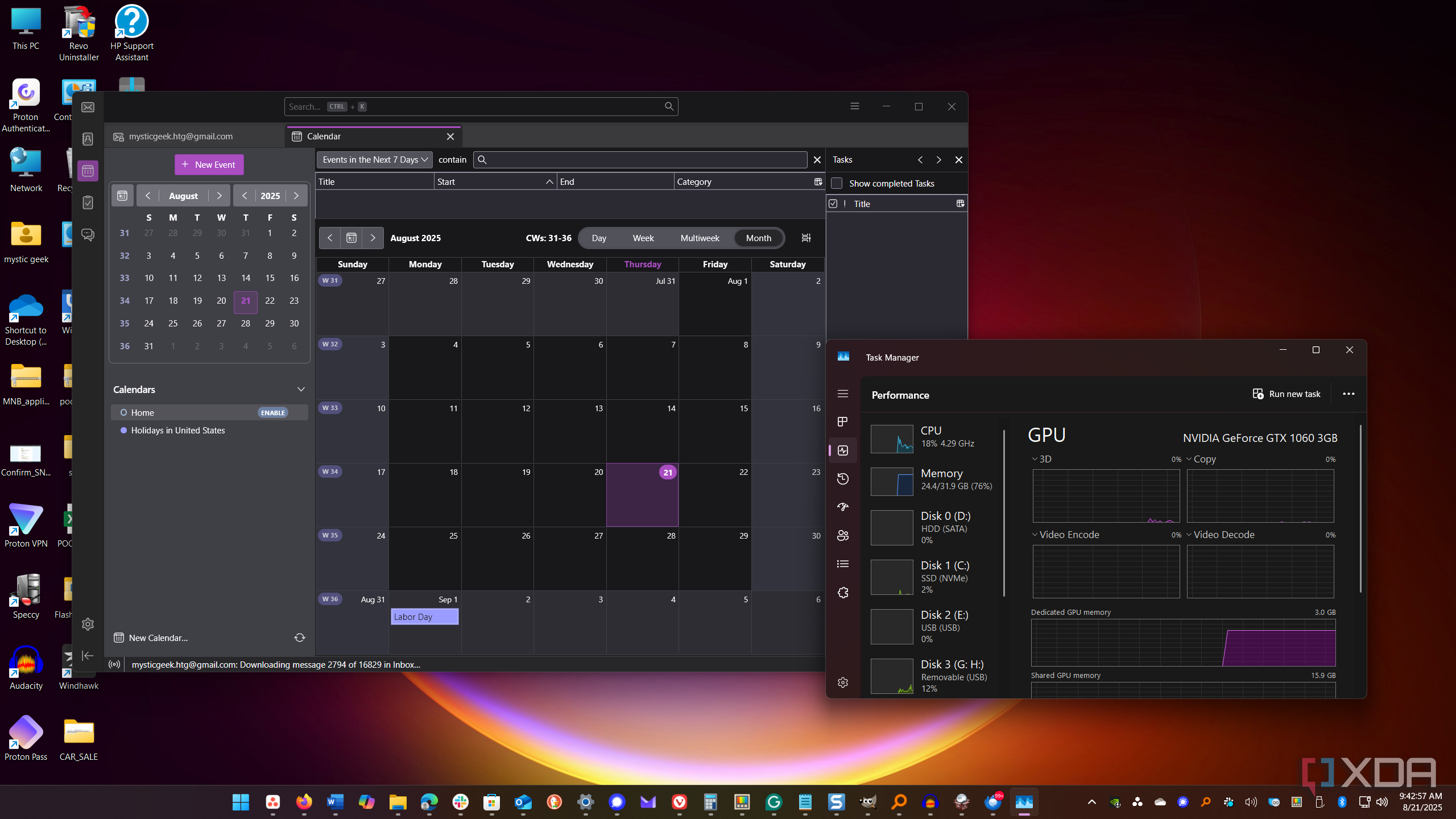The height and width of the screenshot is (819, 1456).
Task: Open Address Book icon in sidebar
Action: 88,139
